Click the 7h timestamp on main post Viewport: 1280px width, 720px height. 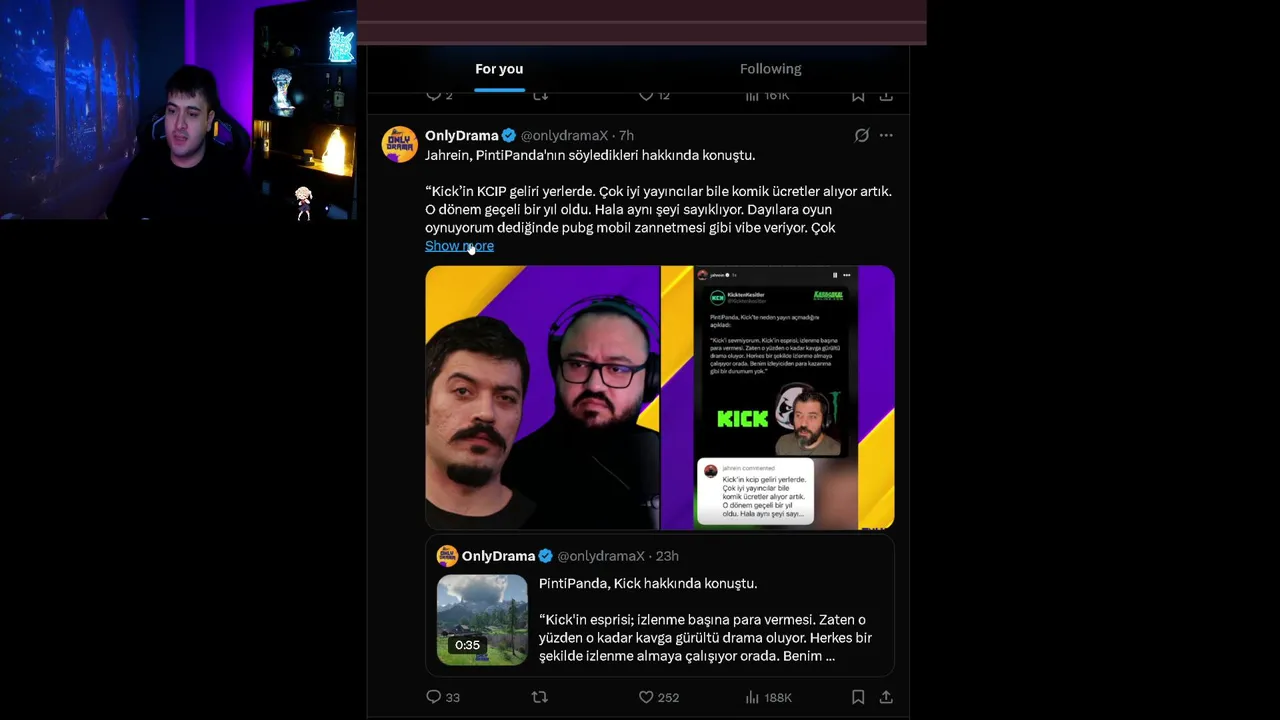tap(626, 135)
